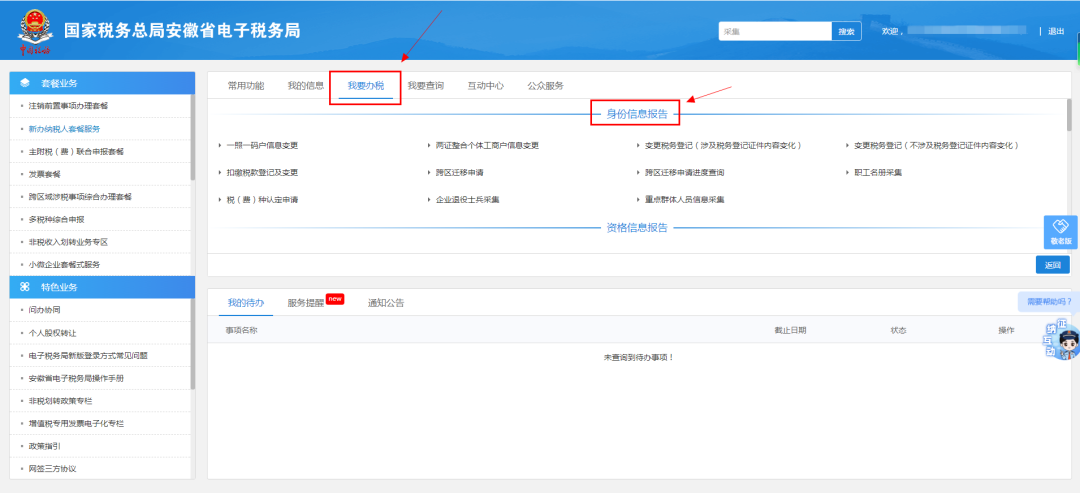Select the 通知公告 tab
The image size is (1080, 493).
(x=386, y=302)
